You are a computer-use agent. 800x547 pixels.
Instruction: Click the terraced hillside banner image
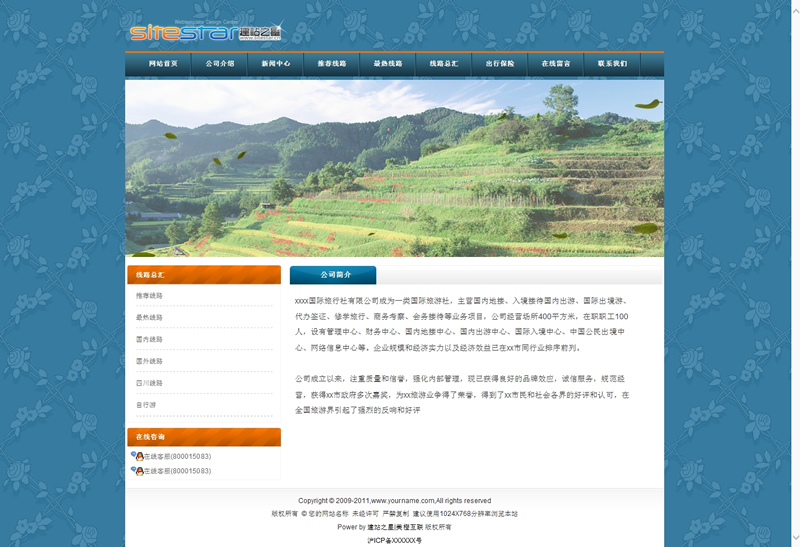pyautogui.click(x=394, y=168)
